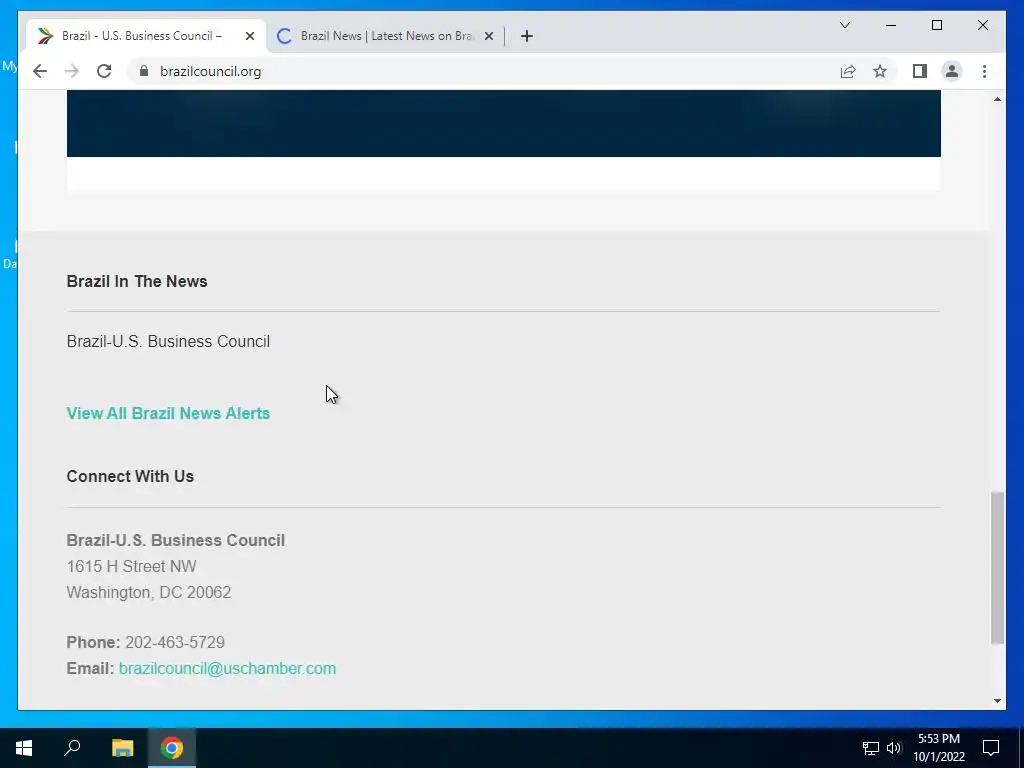View site info via the padlock icon

144,71
